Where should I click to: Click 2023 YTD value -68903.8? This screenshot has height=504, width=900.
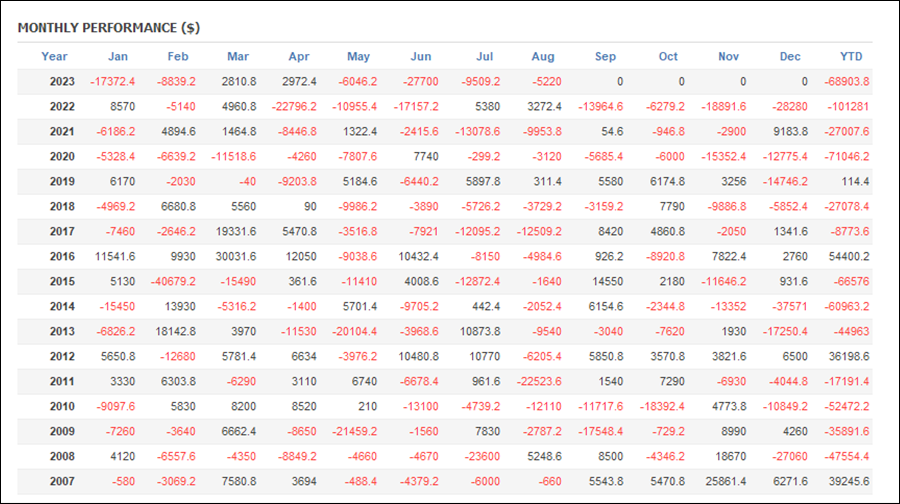(x=847, y=82)
